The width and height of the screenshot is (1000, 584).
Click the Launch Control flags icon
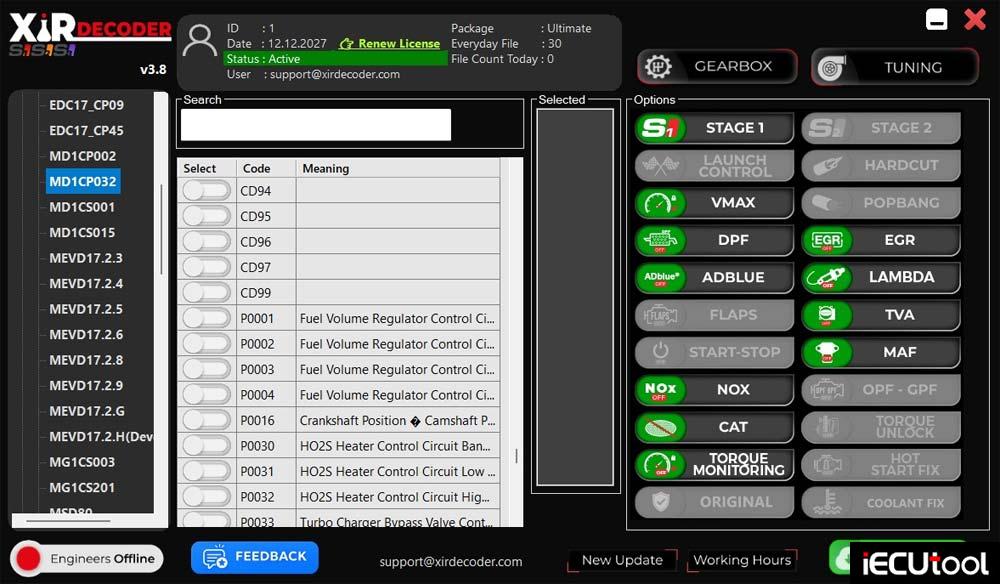pyautogui.click(x=660, y=166)
